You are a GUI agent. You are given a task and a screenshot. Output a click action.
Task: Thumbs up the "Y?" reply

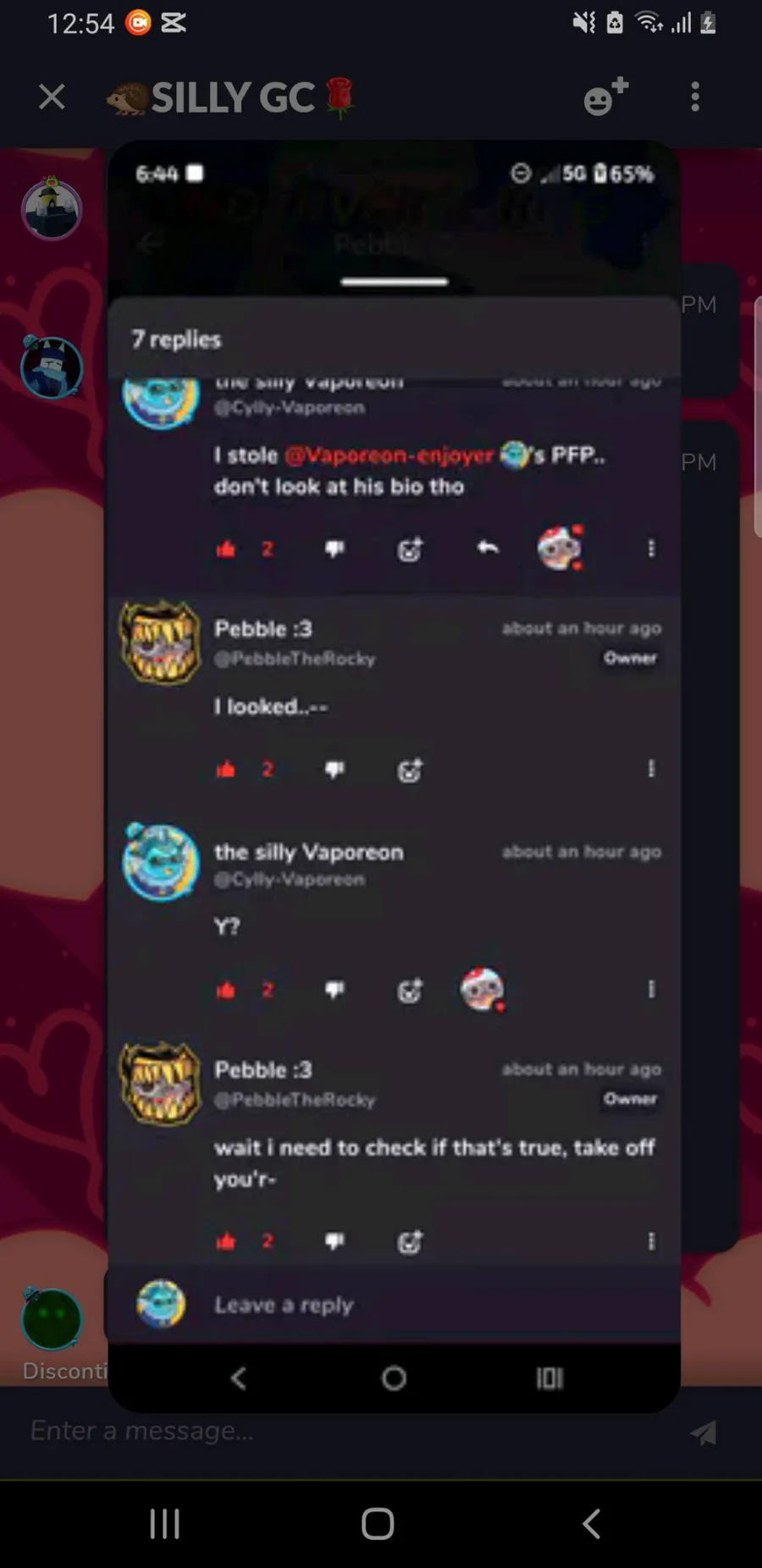coord(226,990)
